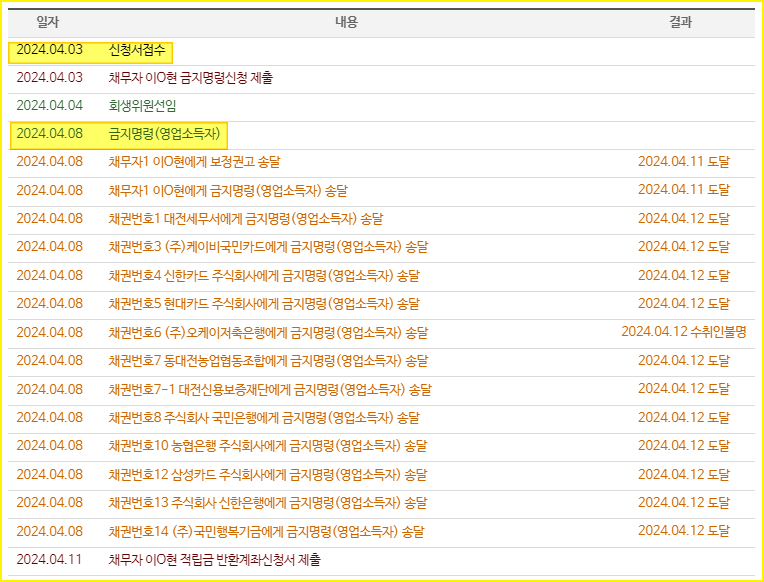Click the 2024.04.08 date in 대전세무서 row

click(50, 219)
